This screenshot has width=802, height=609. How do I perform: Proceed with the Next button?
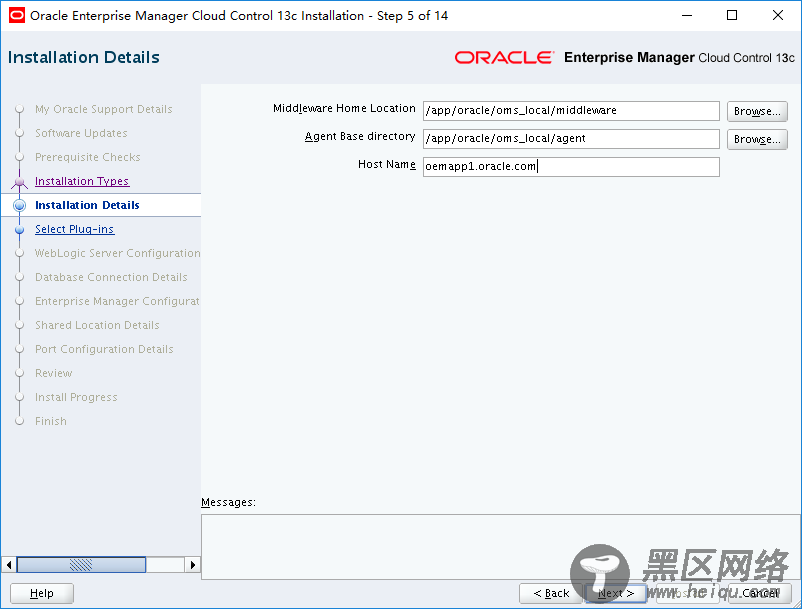pyautogui.click(x=616, y=593)
